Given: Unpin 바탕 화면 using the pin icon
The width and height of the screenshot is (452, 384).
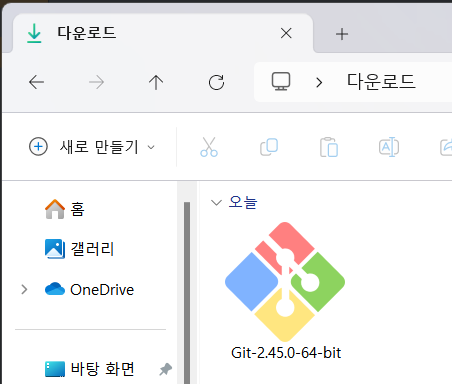Looking at the screenshot, I should point(165,369).
